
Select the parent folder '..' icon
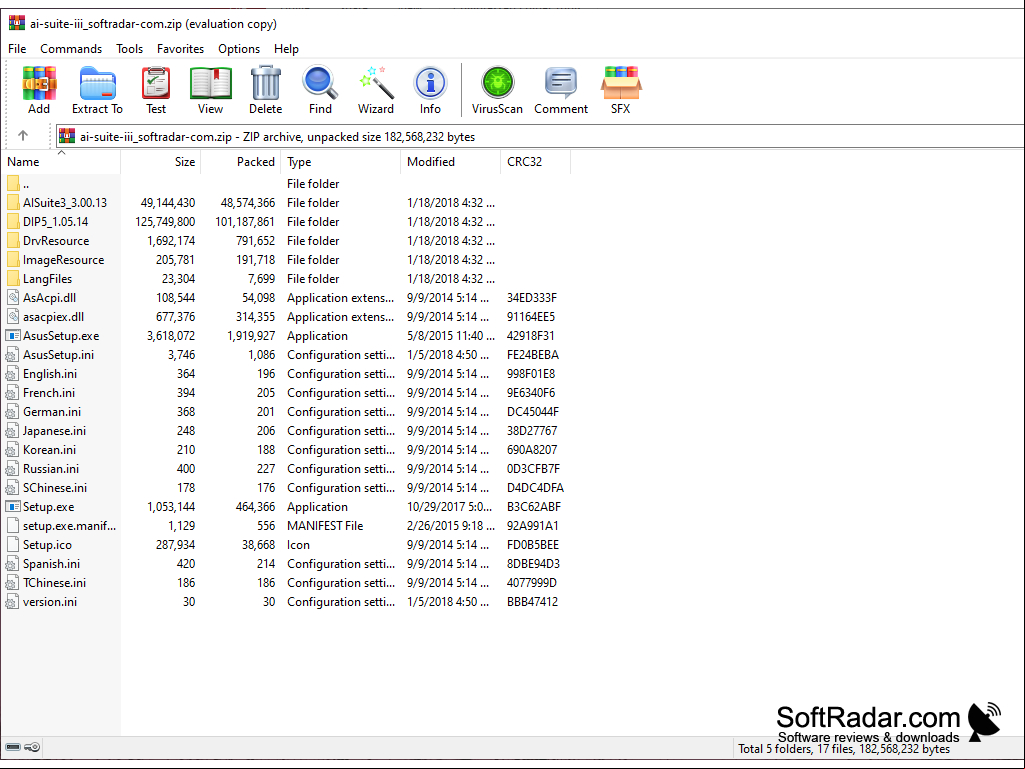(x=12, y=184)
